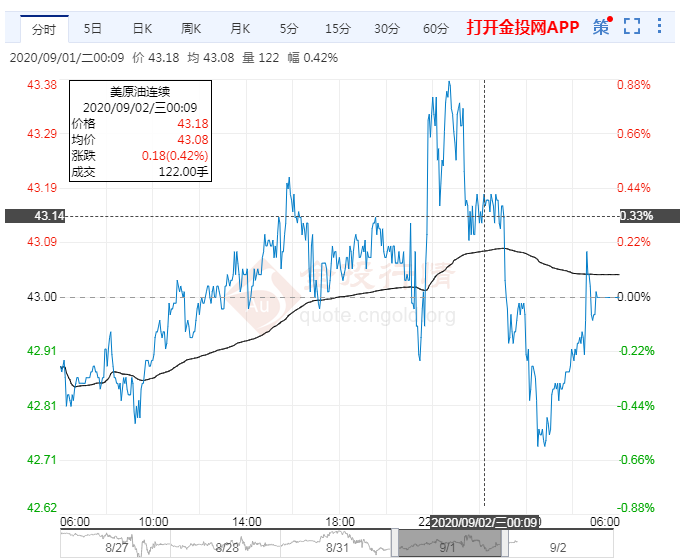Select the 5分 interval tab
The width and height of the screenshot is (685, 560).
coord(289,28)
